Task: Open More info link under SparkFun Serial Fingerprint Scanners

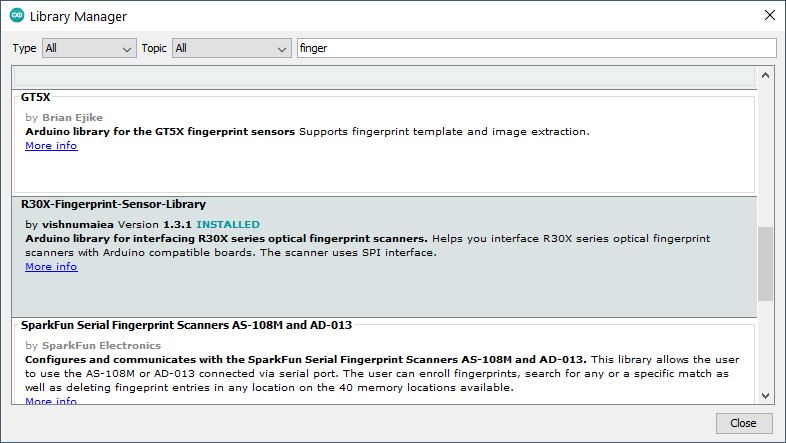Action: point(51,400)
